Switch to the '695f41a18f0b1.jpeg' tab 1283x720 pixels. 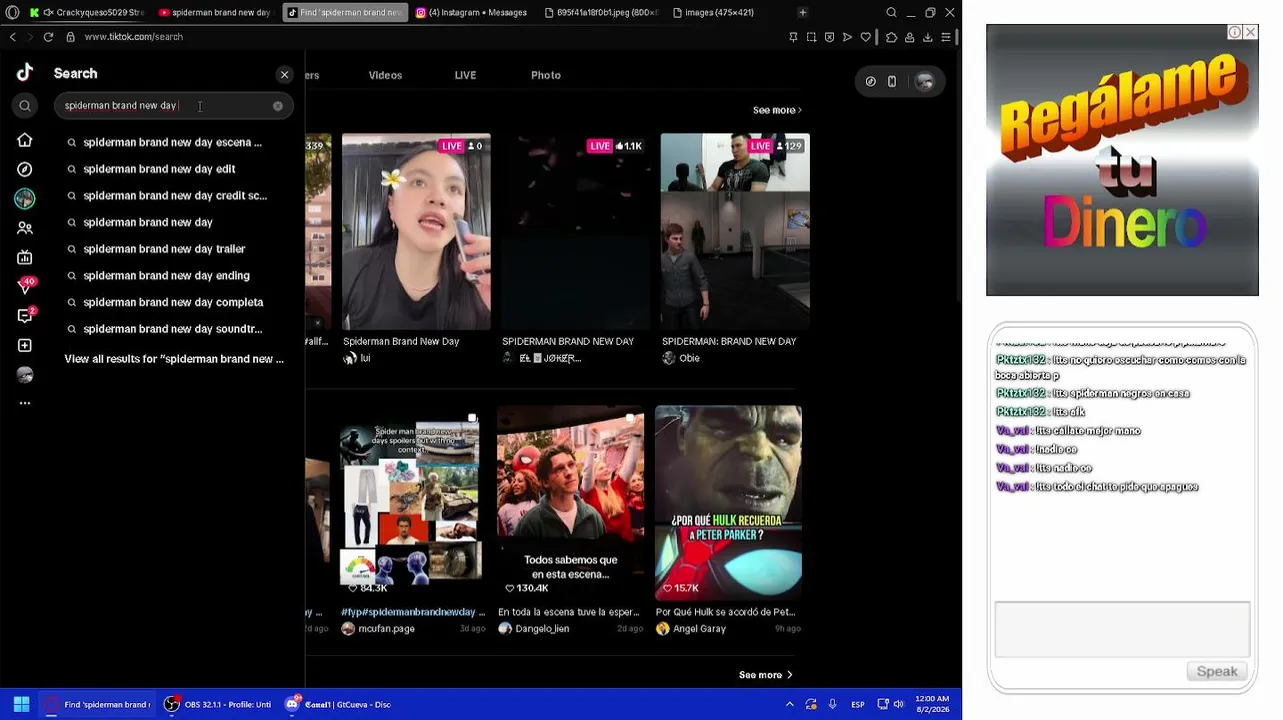click(600, 13)
